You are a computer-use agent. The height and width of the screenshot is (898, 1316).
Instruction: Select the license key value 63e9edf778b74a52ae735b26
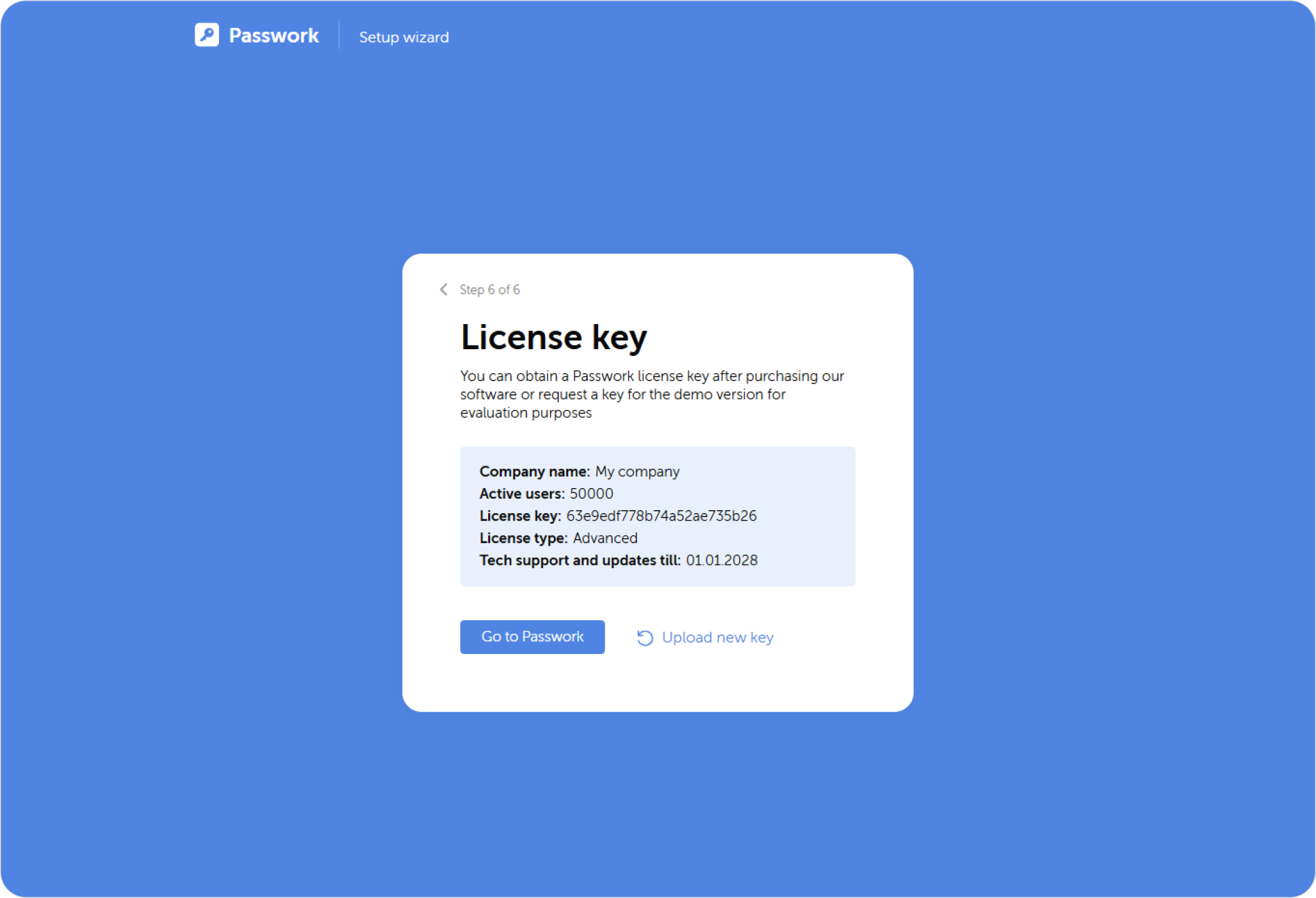click(x=661, y=516)
